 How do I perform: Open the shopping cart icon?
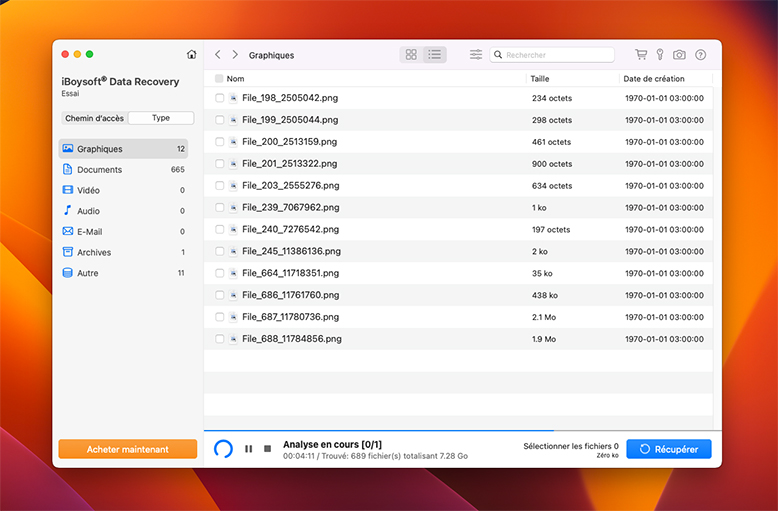coord(641,55)
